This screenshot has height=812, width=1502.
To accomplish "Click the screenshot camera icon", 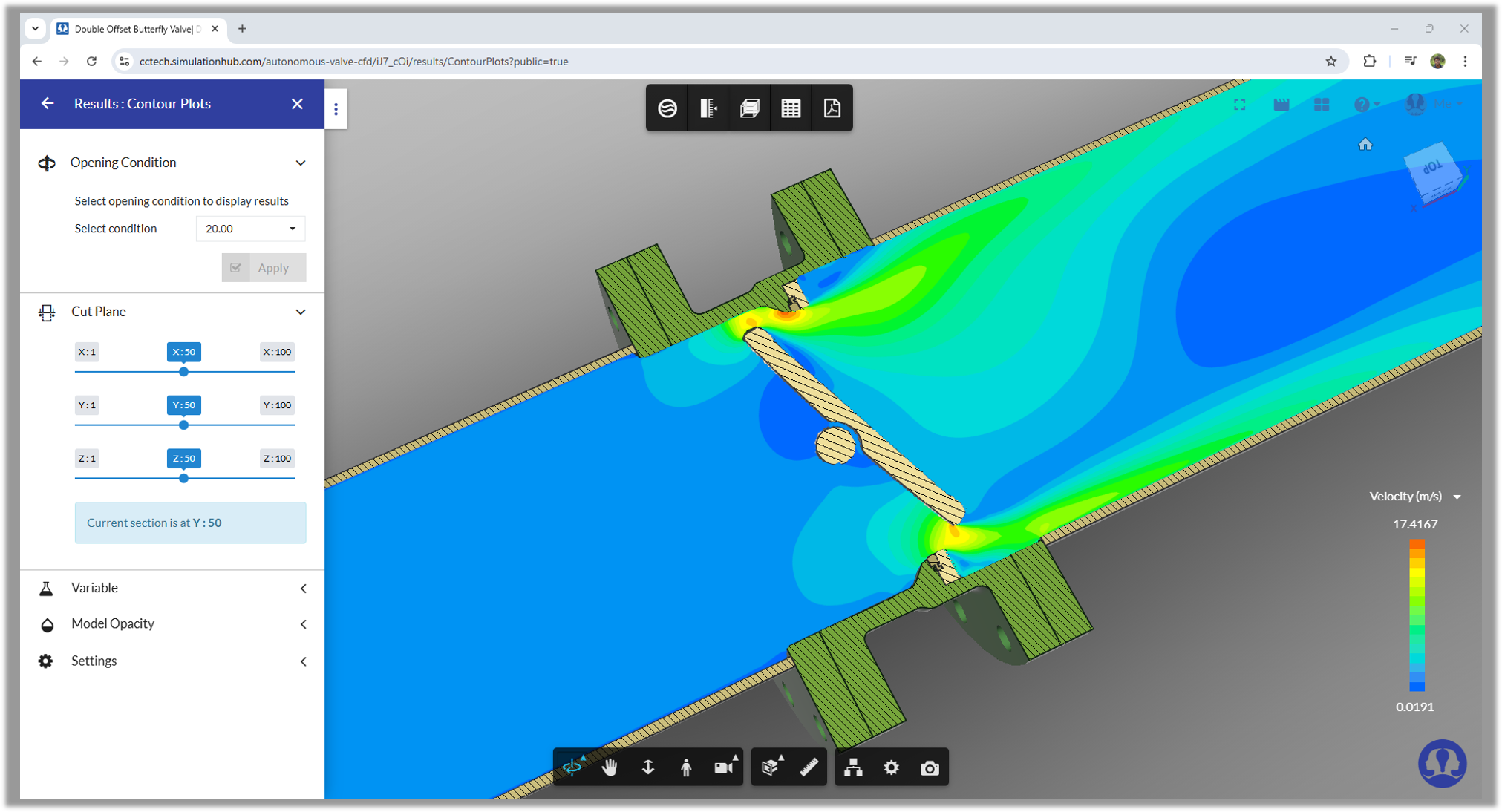I will click(x=929, y=768).
